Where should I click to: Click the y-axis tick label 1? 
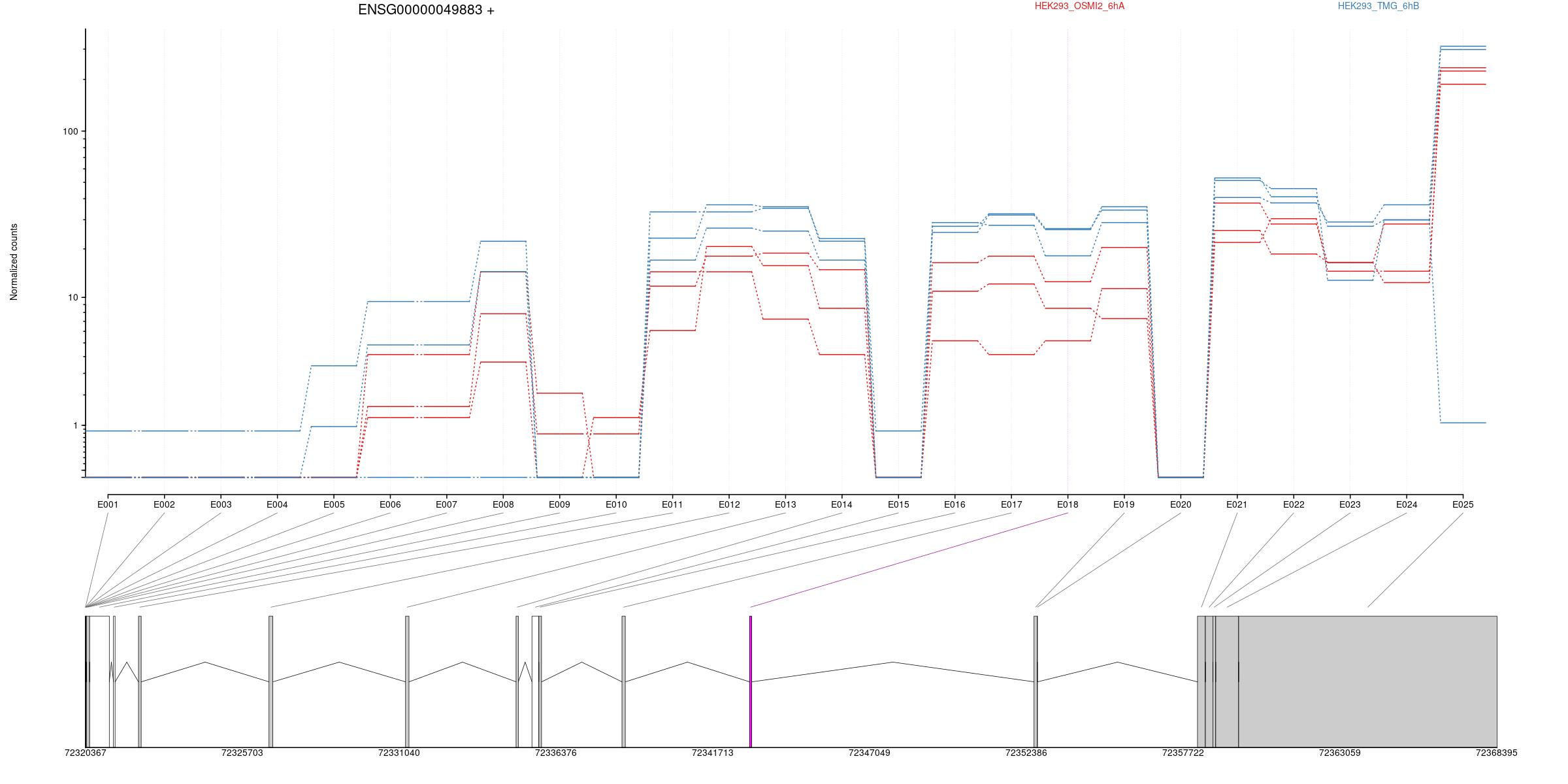[75, 425]
